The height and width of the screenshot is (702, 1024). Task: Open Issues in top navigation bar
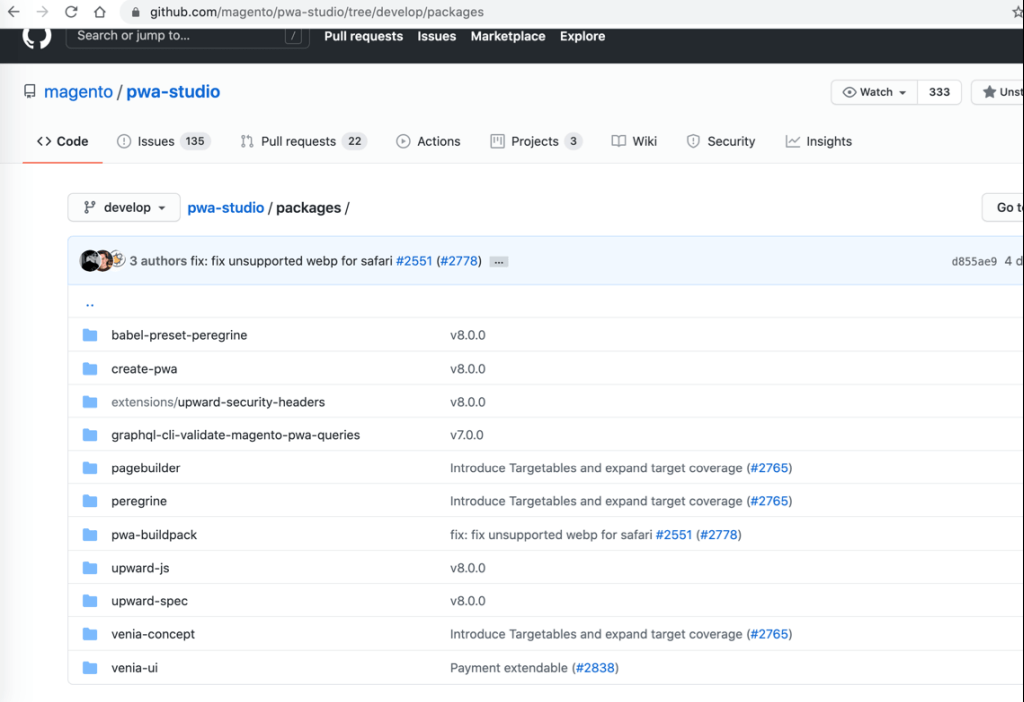tap(437, 37)
